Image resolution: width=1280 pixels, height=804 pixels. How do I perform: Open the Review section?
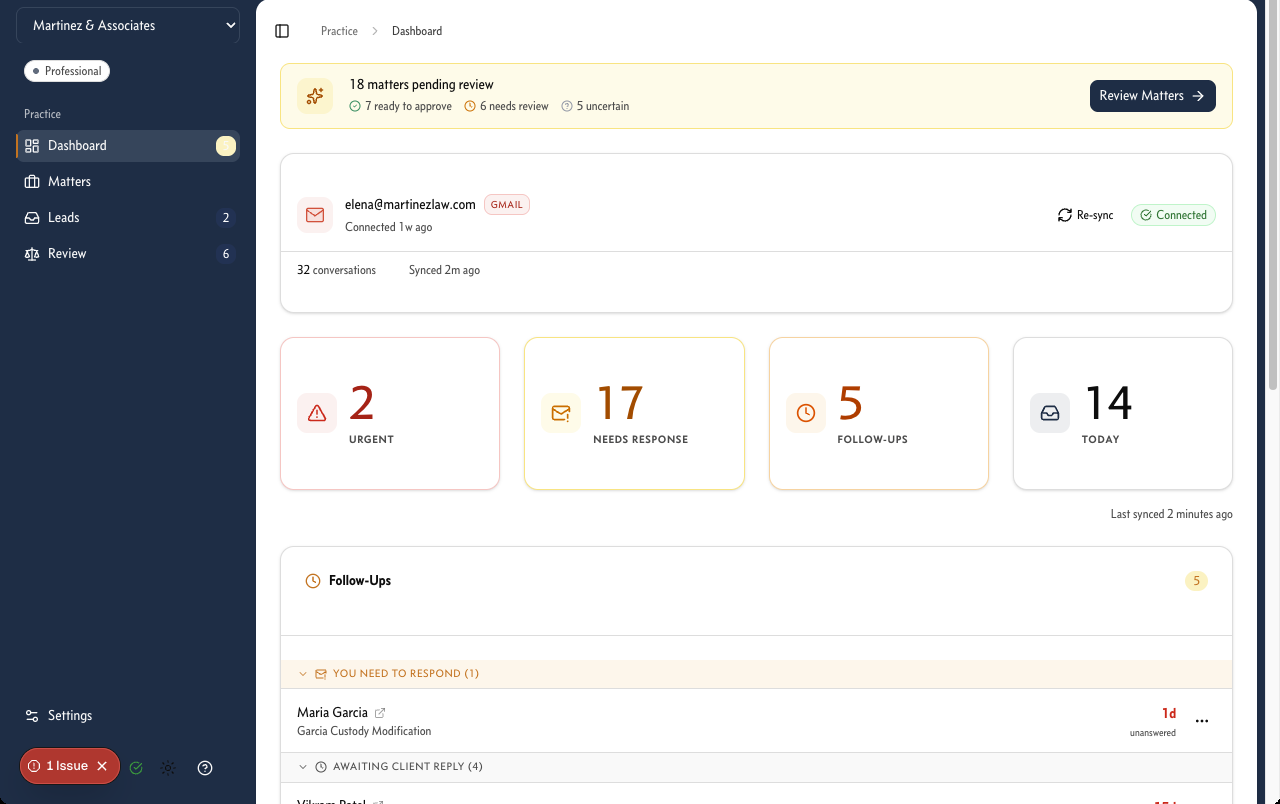point(128,253)
